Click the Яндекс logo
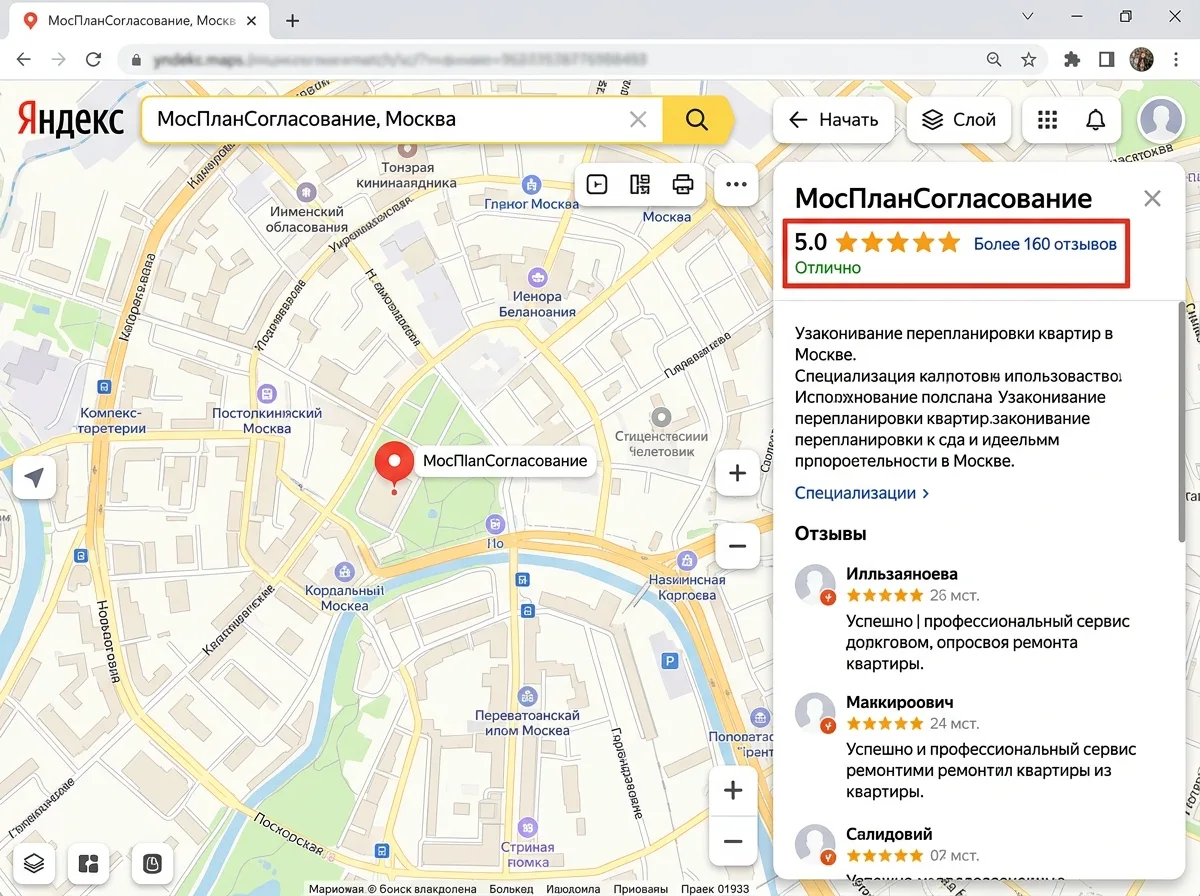1200x896 pixels. click(x=71, y=120)
